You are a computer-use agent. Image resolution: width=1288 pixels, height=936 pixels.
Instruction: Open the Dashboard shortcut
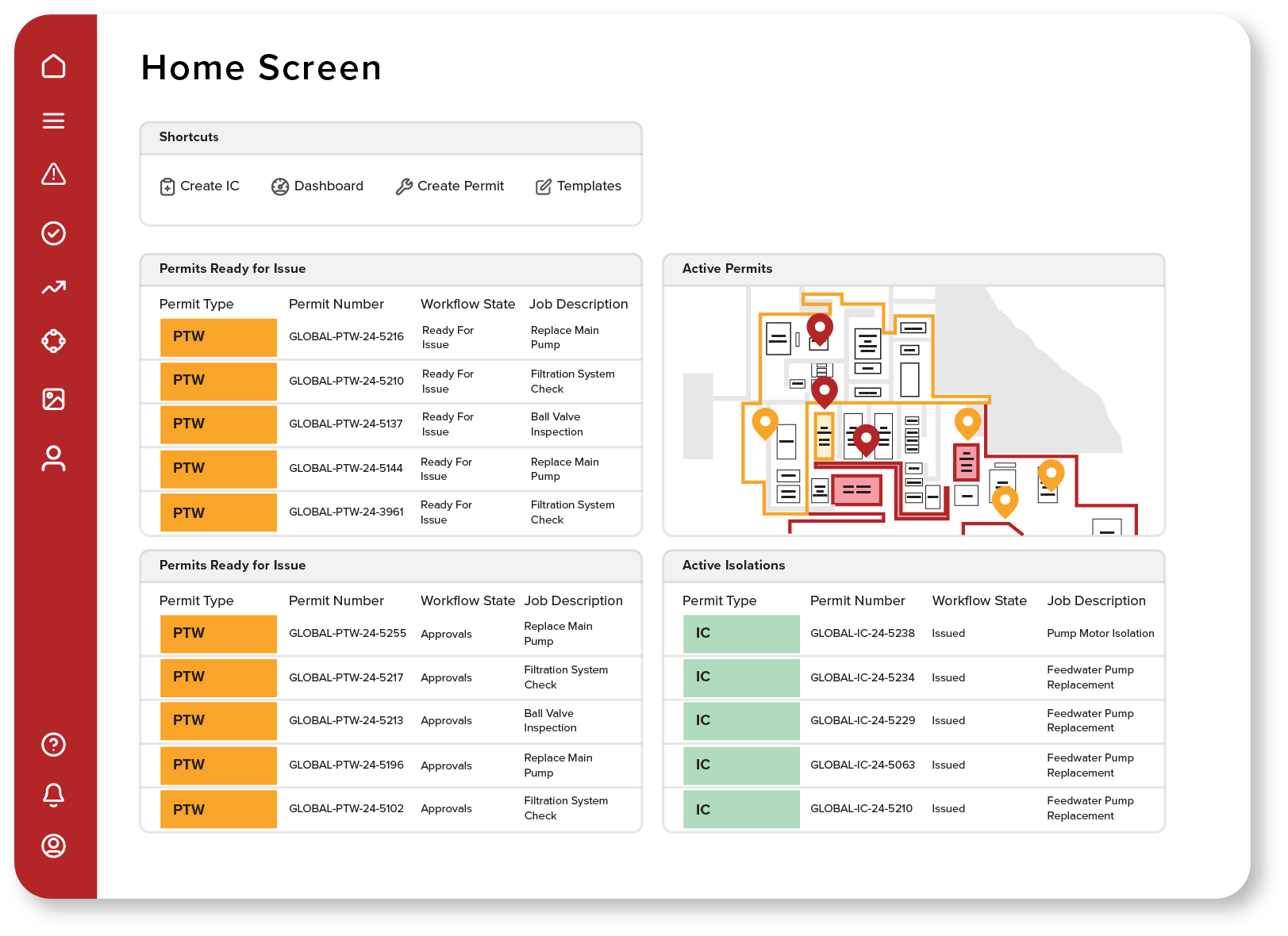(x=317, y=186)
